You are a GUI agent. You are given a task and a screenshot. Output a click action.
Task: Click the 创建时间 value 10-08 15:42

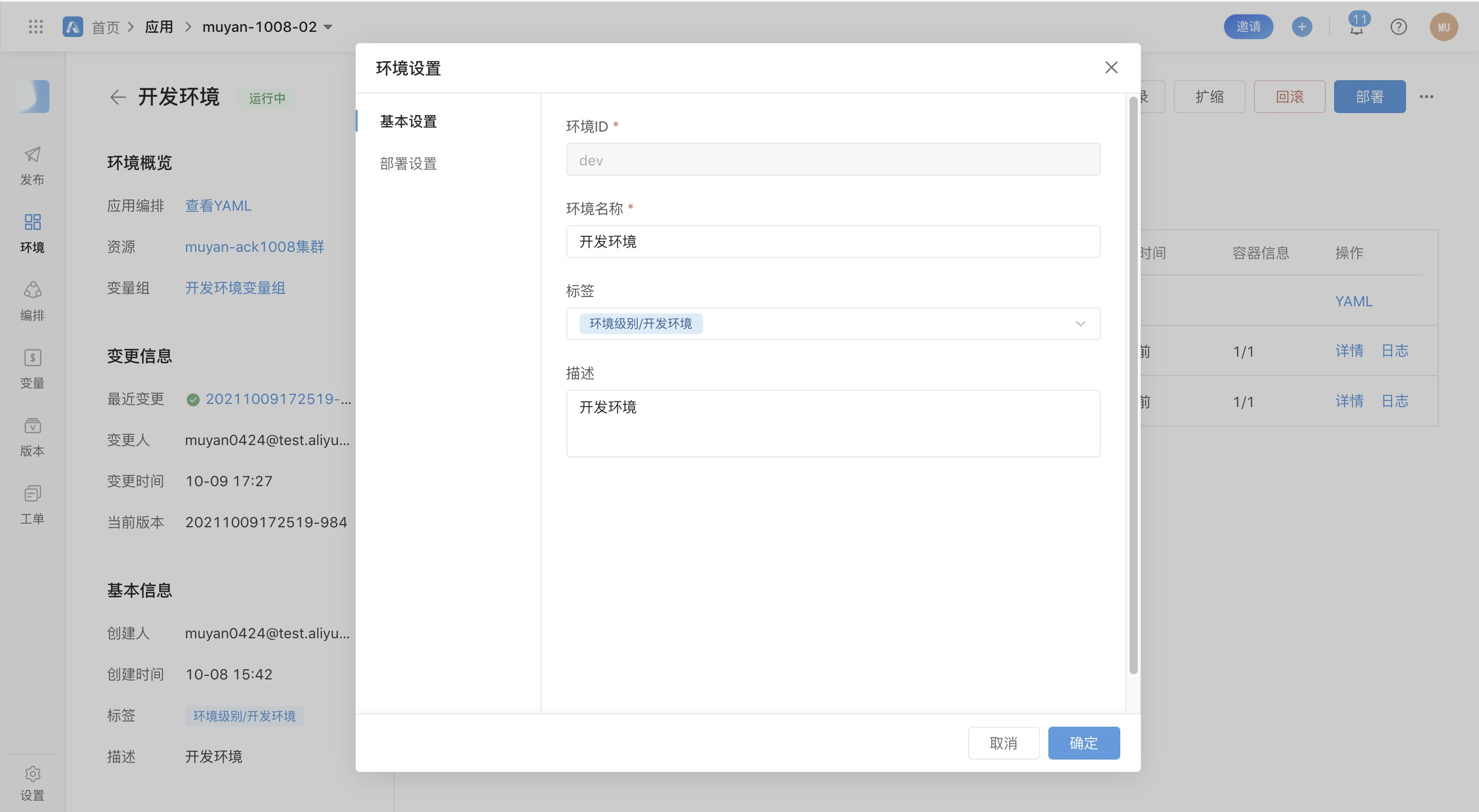229,674
